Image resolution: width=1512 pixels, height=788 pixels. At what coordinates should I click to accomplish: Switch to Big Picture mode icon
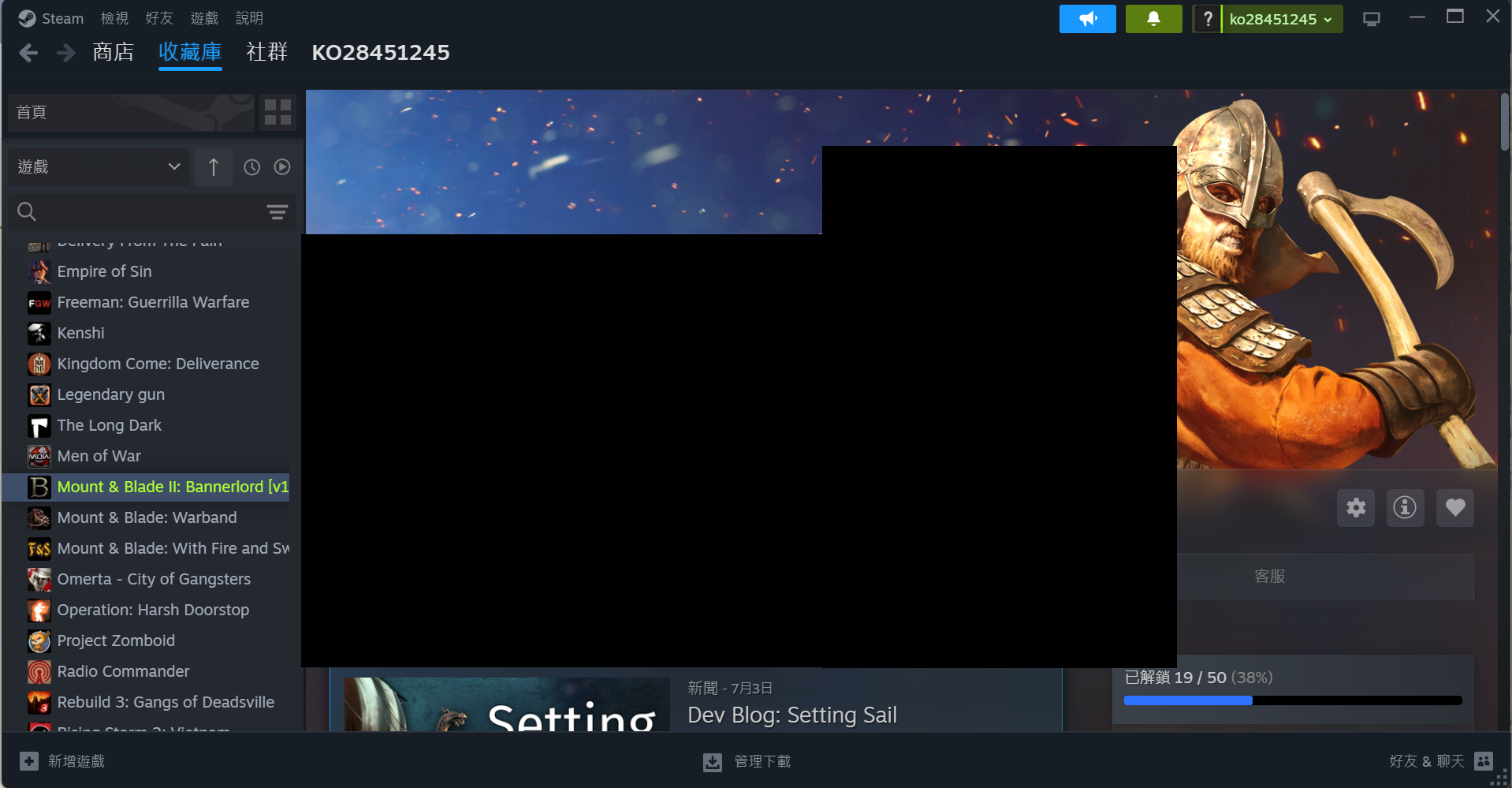point(1372,19)
